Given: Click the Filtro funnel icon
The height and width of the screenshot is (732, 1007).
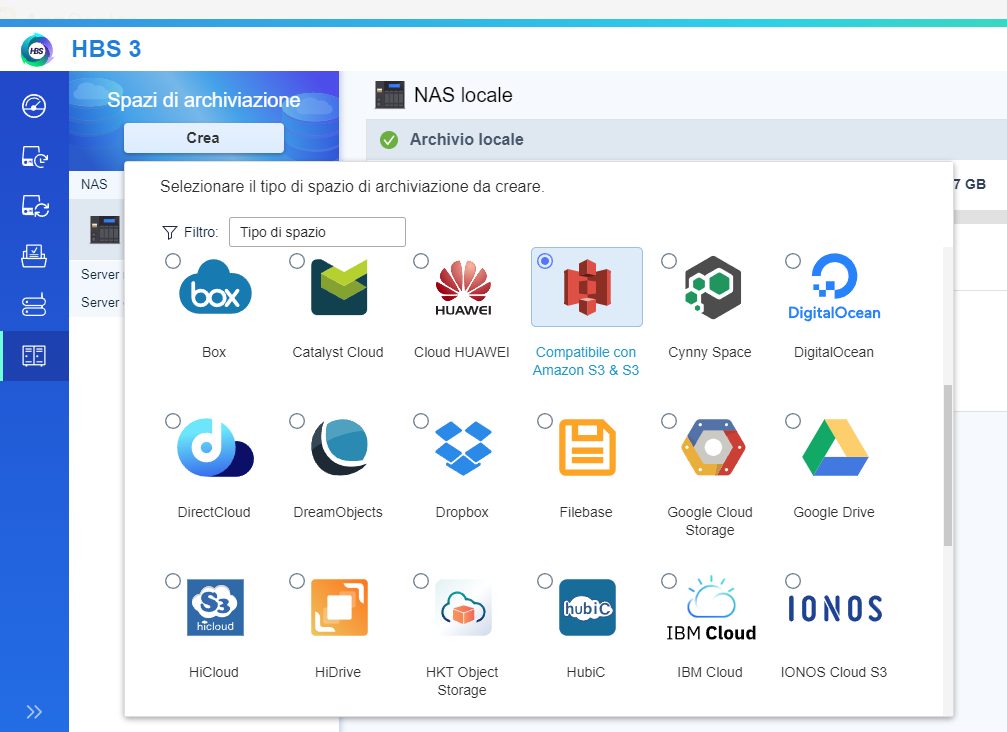Looking at the screenshot, I should [x=170, y=232].
